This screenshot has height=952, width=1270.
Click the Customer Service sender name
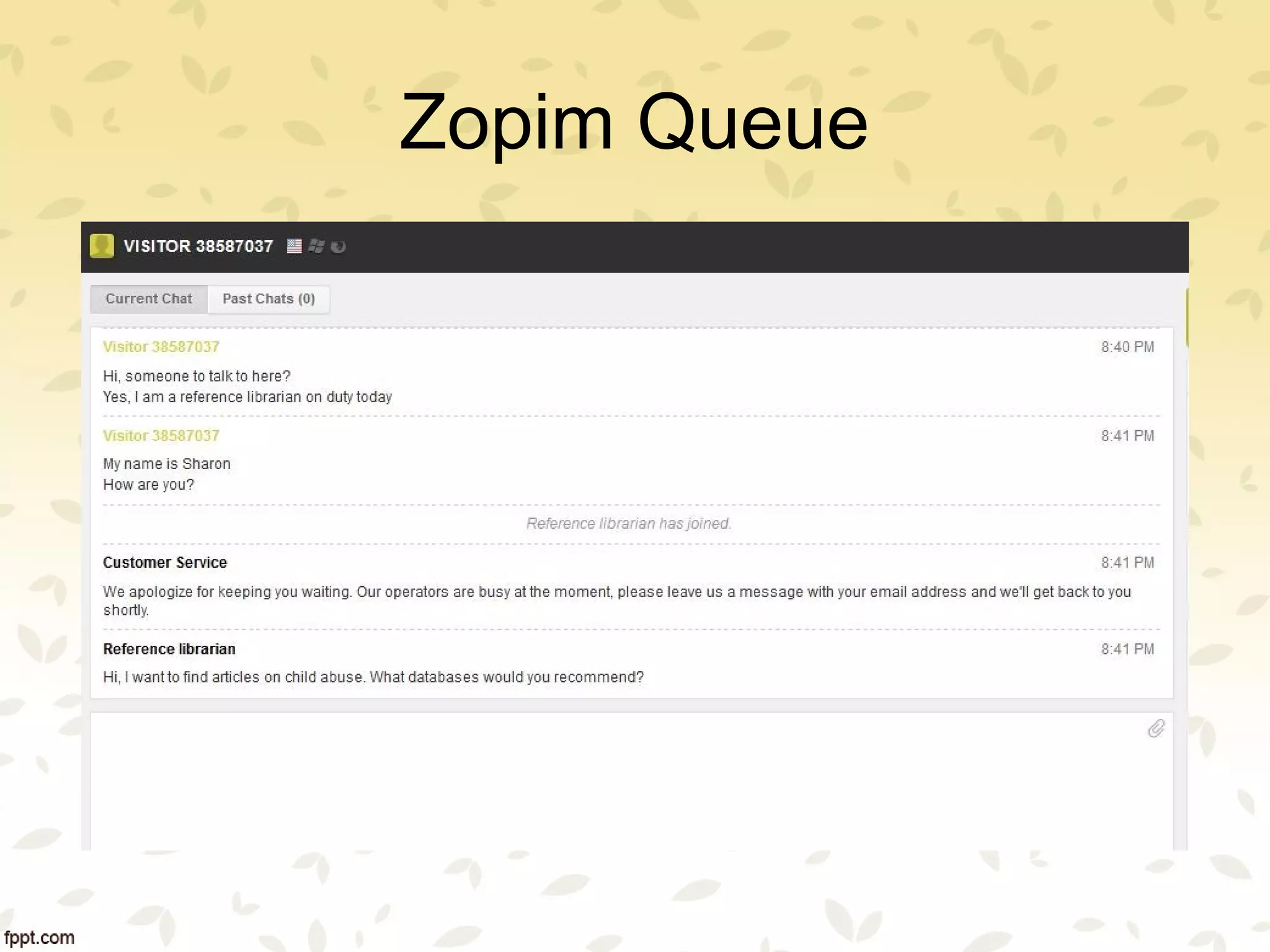tap(165, 562)
